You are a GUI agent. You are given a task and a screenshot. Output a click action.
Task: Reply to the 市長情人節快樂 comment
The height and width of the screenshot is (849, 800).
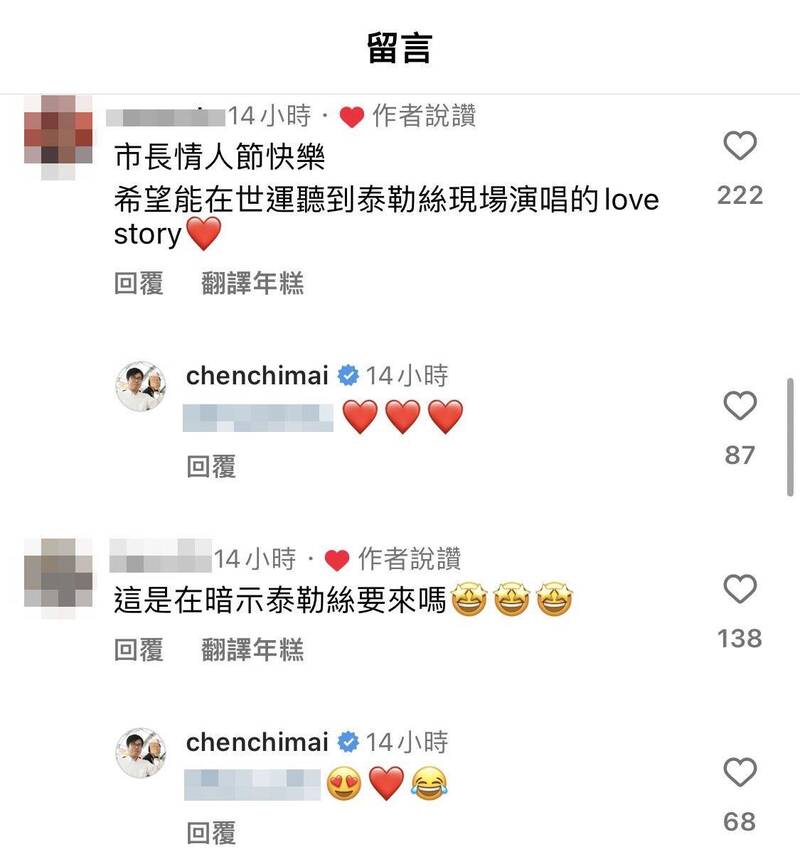[x=139, y=283]
